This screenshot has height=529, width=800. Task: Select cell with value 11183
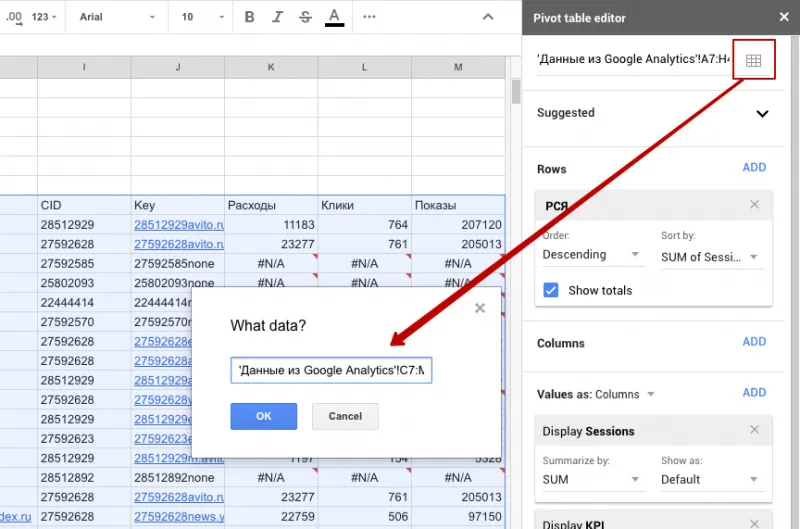271,224
